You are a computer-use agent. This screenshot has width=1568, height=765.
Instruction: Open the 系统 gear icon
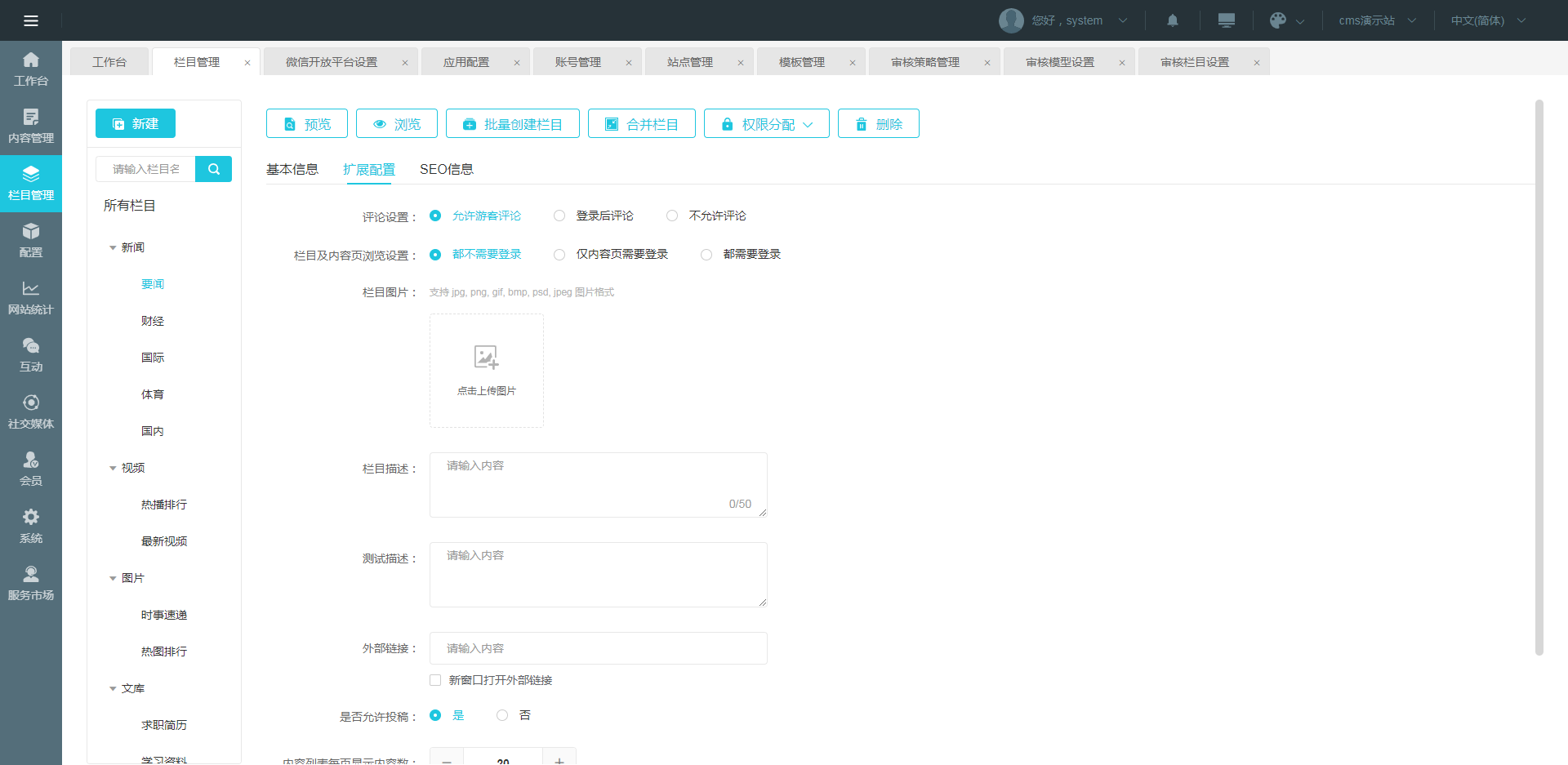coord(31,527)
